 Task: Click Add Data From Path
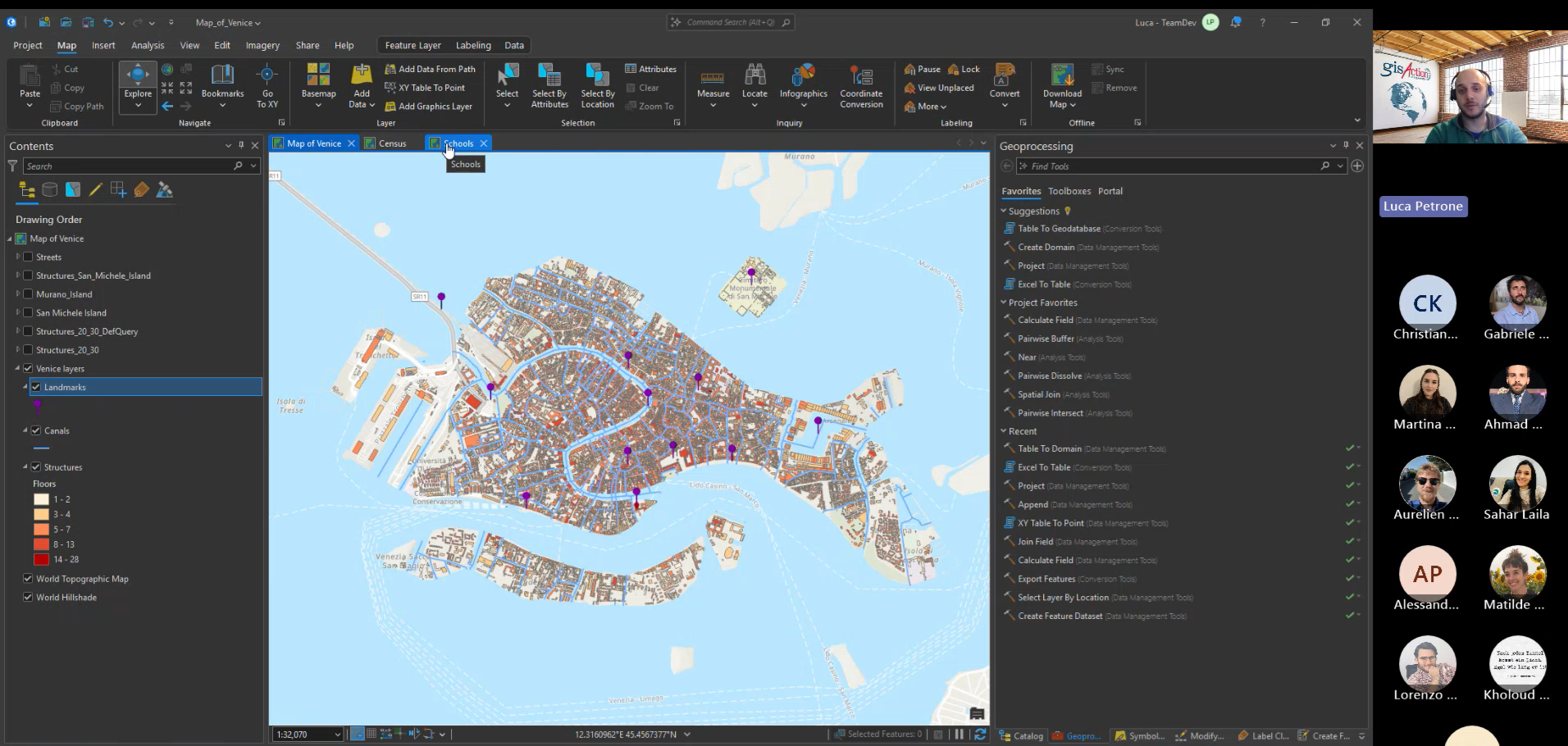(430, 70)
